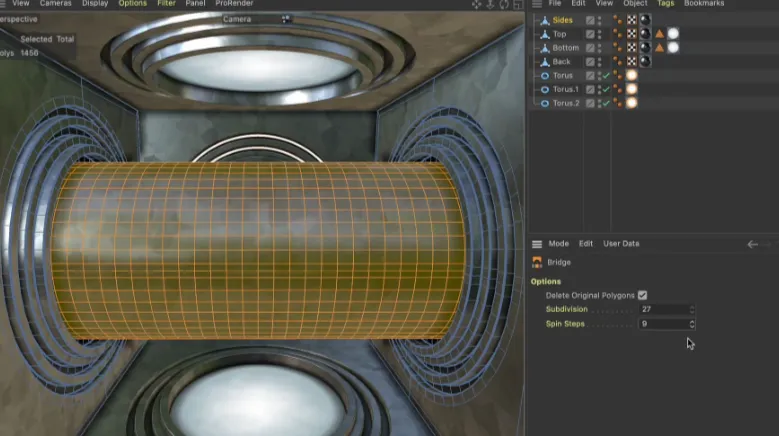Image resolution: width=779 pixels, height=436 pixels.
Task: Uncheck Delete Original Polygons checkbox
Action: [x=643, y=295]
